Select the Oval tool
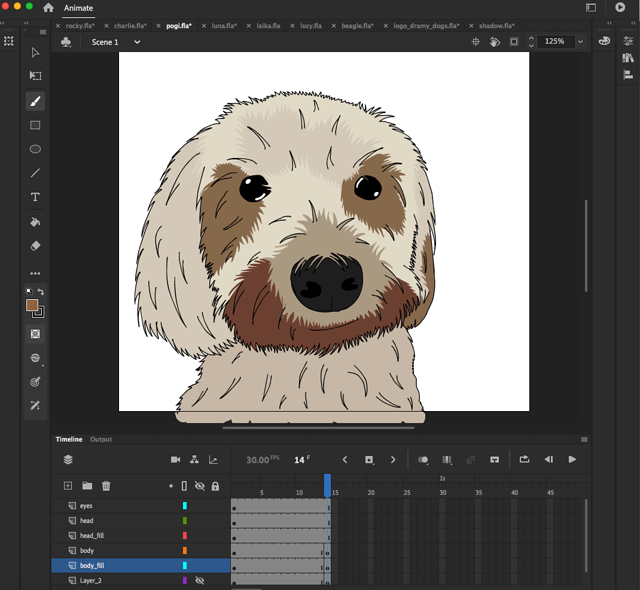640x590 pixels. pos(36,149)
